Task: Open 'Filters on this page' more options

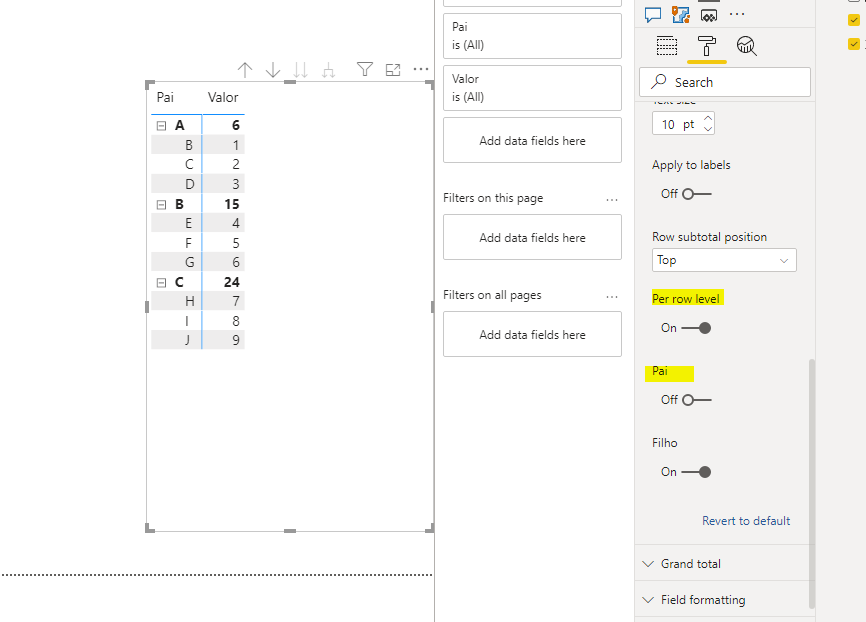Action: click(x=612, y=199)
